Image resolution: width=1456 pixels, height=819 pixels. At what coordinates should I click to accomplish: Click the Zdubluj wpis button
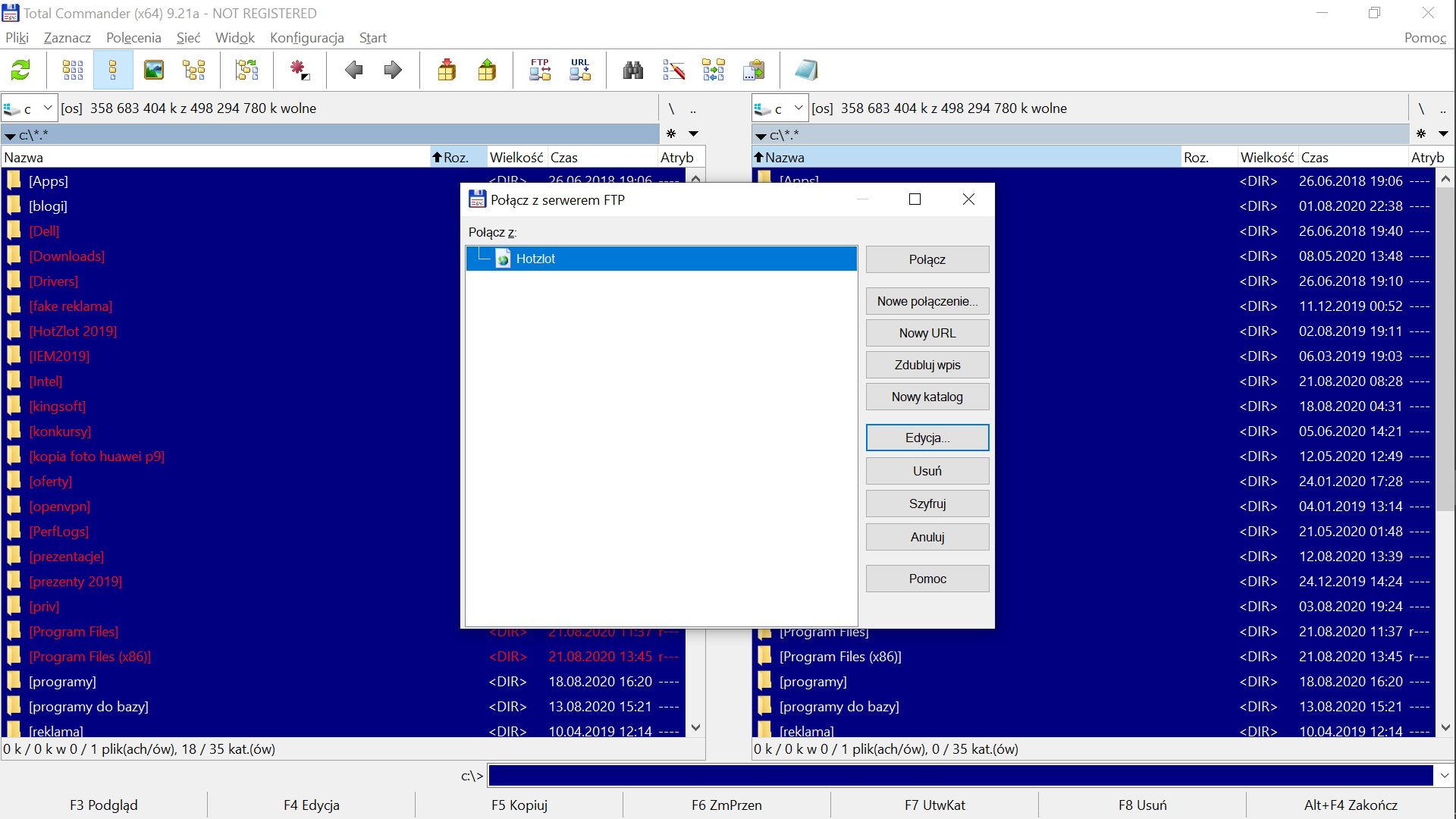coord(927,365)
